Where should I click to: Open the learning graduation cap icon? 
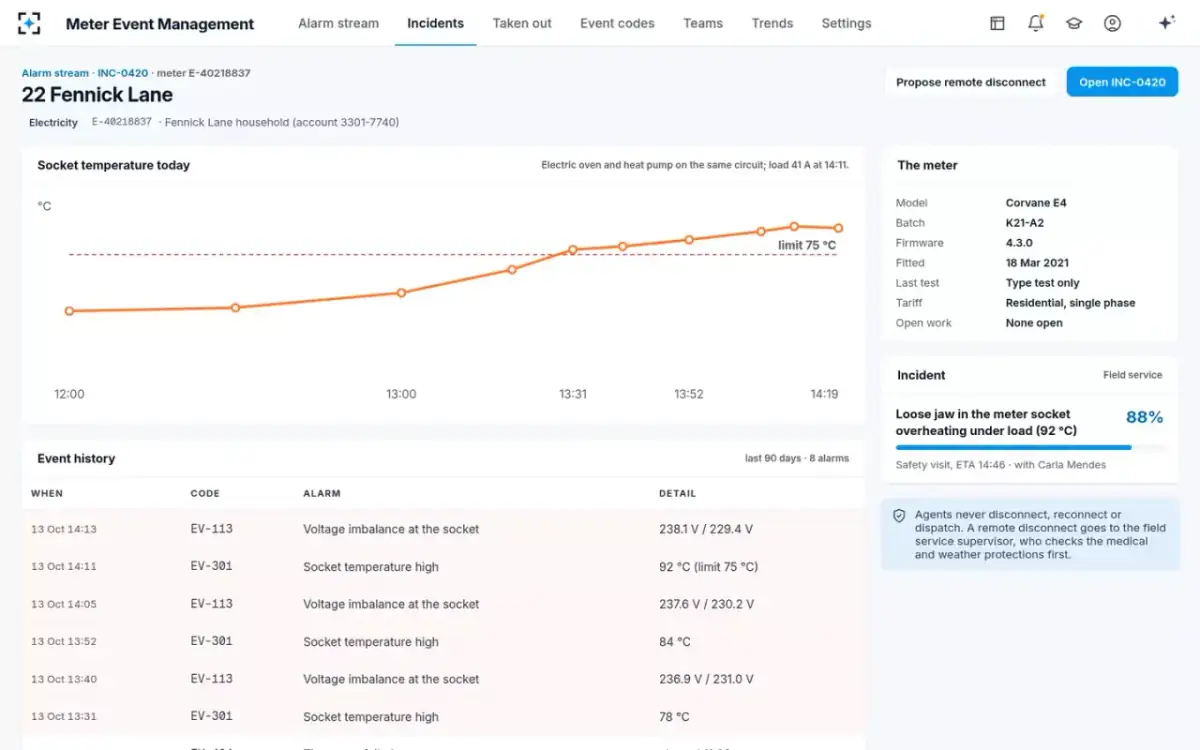(x=1074, y=23)
